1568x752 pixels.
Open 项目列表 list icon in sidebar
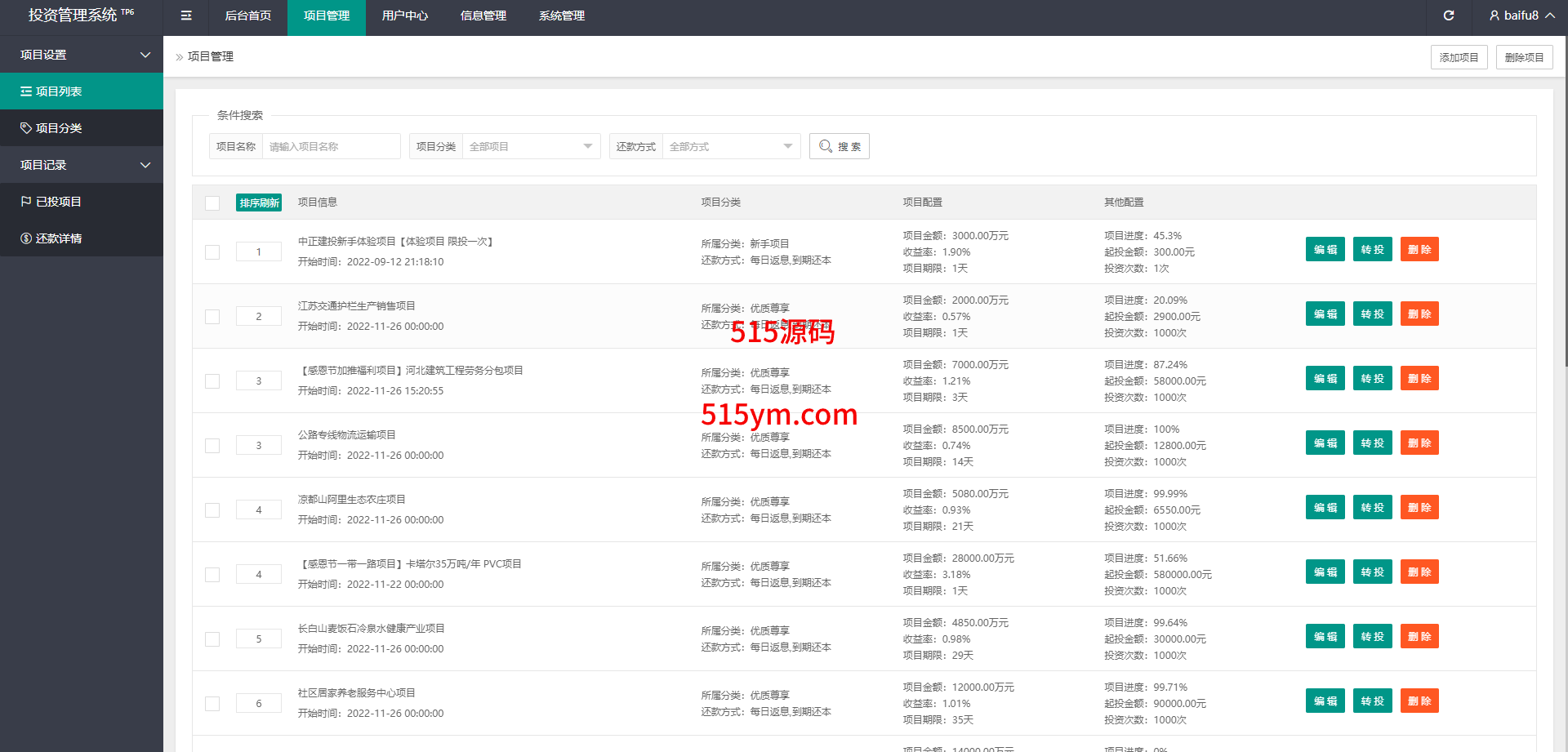pos(26,91)
